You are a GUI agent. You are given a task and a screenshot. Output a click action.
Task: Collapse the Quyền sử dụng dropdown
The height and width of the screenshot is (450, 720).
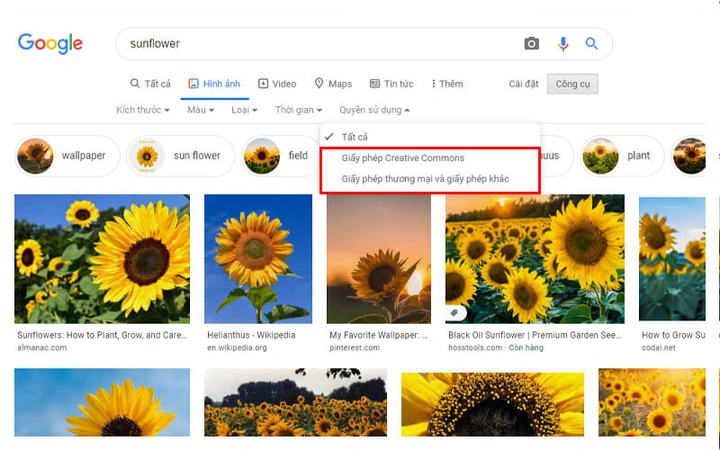[x=375, y=110]
